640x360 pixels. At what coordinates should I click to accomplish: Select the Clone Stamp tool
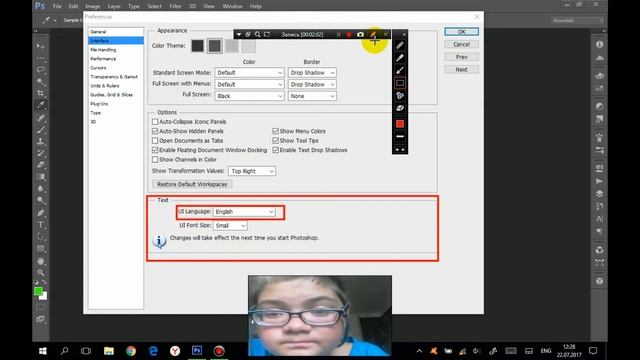click(x=40, y=142)
